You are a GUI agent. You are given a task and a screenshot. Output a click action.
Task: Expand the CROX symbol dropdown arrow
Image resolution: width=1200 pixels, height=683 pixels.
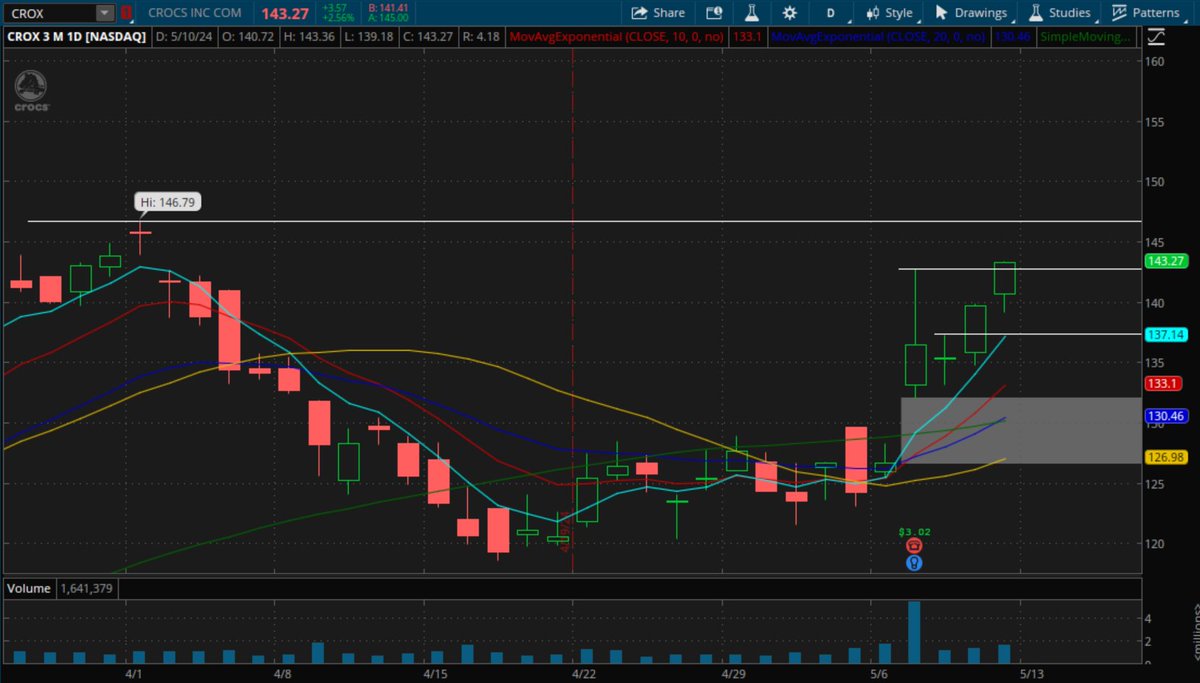tap(105, 14)
